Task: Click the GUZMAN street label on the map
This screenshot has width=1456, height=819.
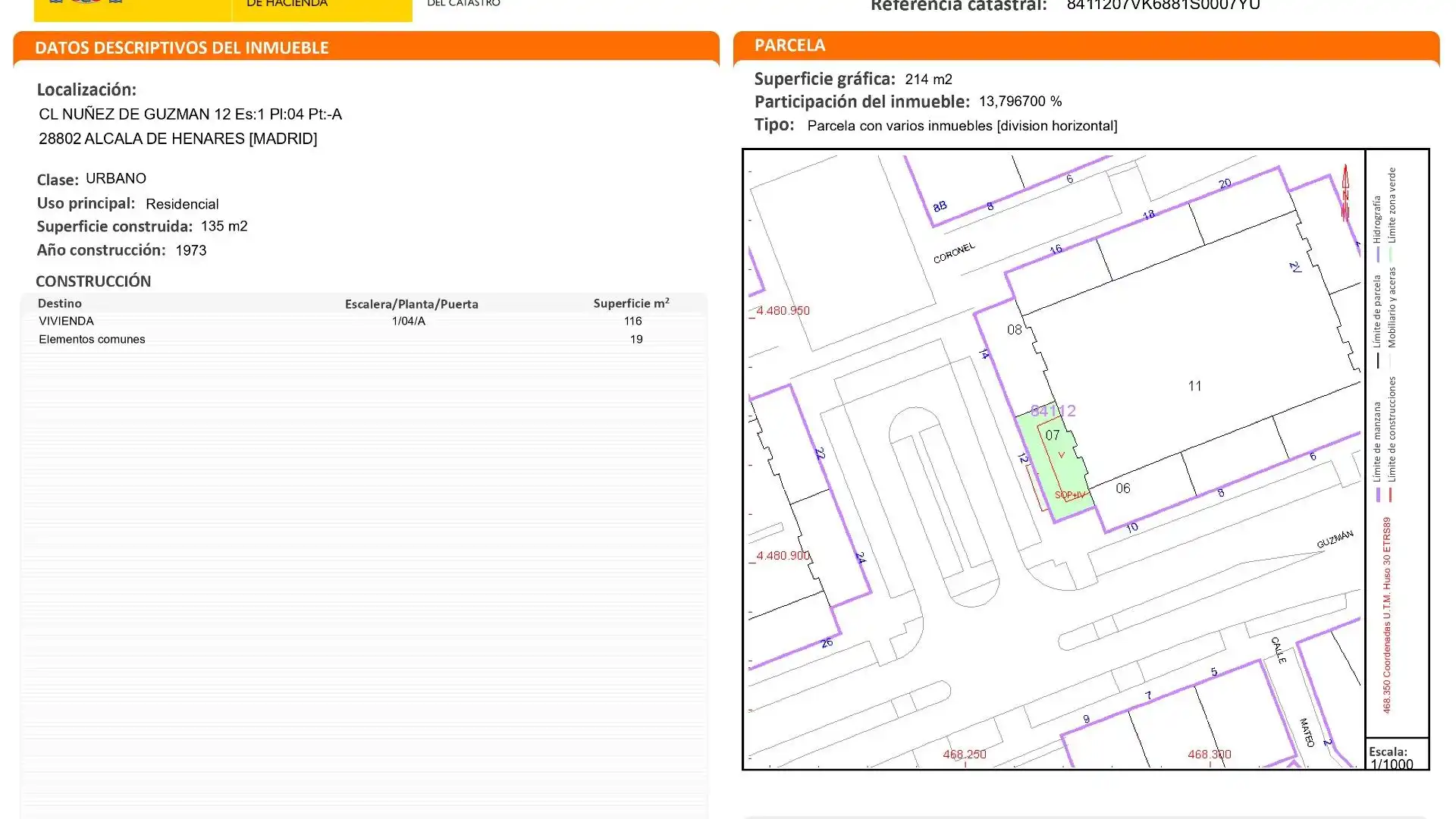Action: coord(1335,539)
